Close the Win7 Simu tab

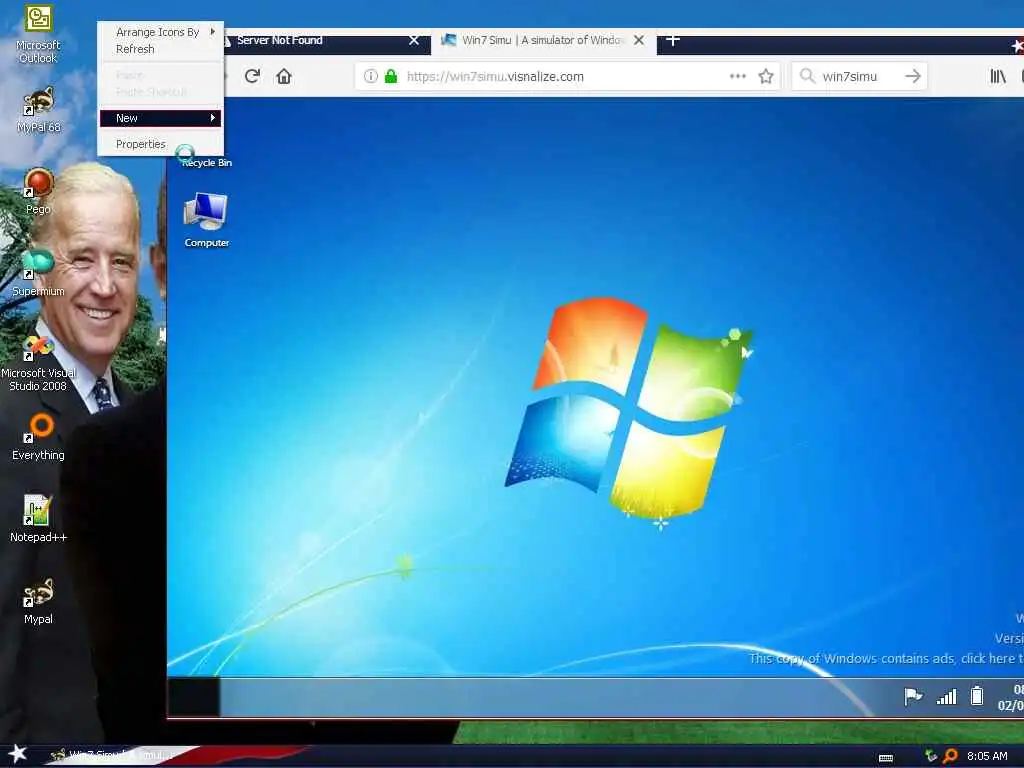639,40
